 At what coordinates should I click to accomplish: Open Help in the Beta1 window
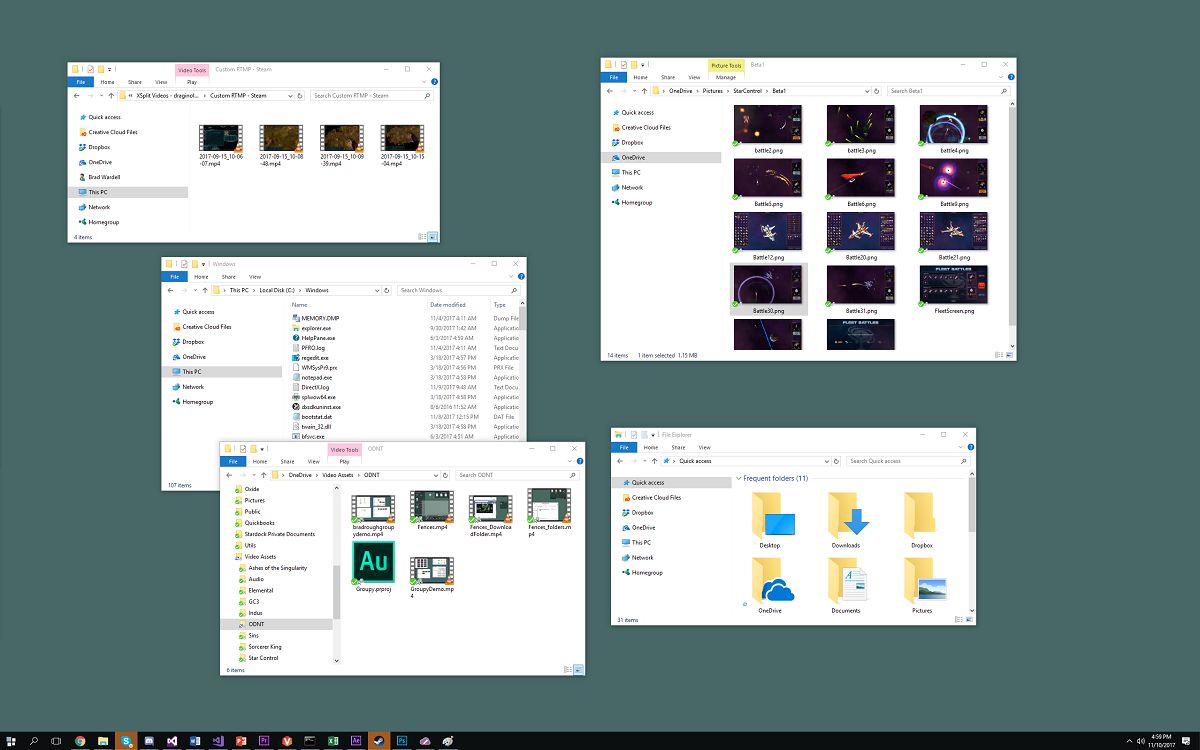(x=1009, y=77)
